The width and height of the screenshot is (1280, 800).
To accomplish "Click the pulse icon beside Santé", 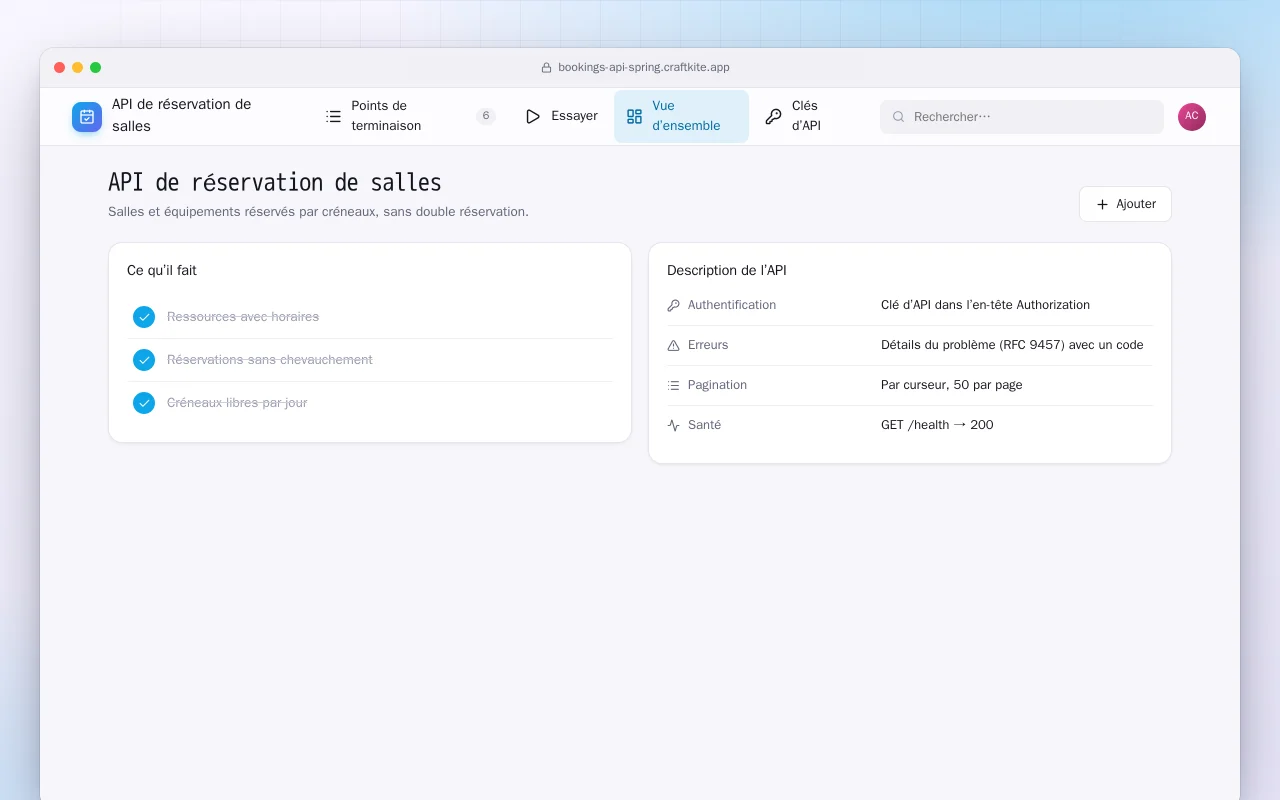I will coord(673,425).
